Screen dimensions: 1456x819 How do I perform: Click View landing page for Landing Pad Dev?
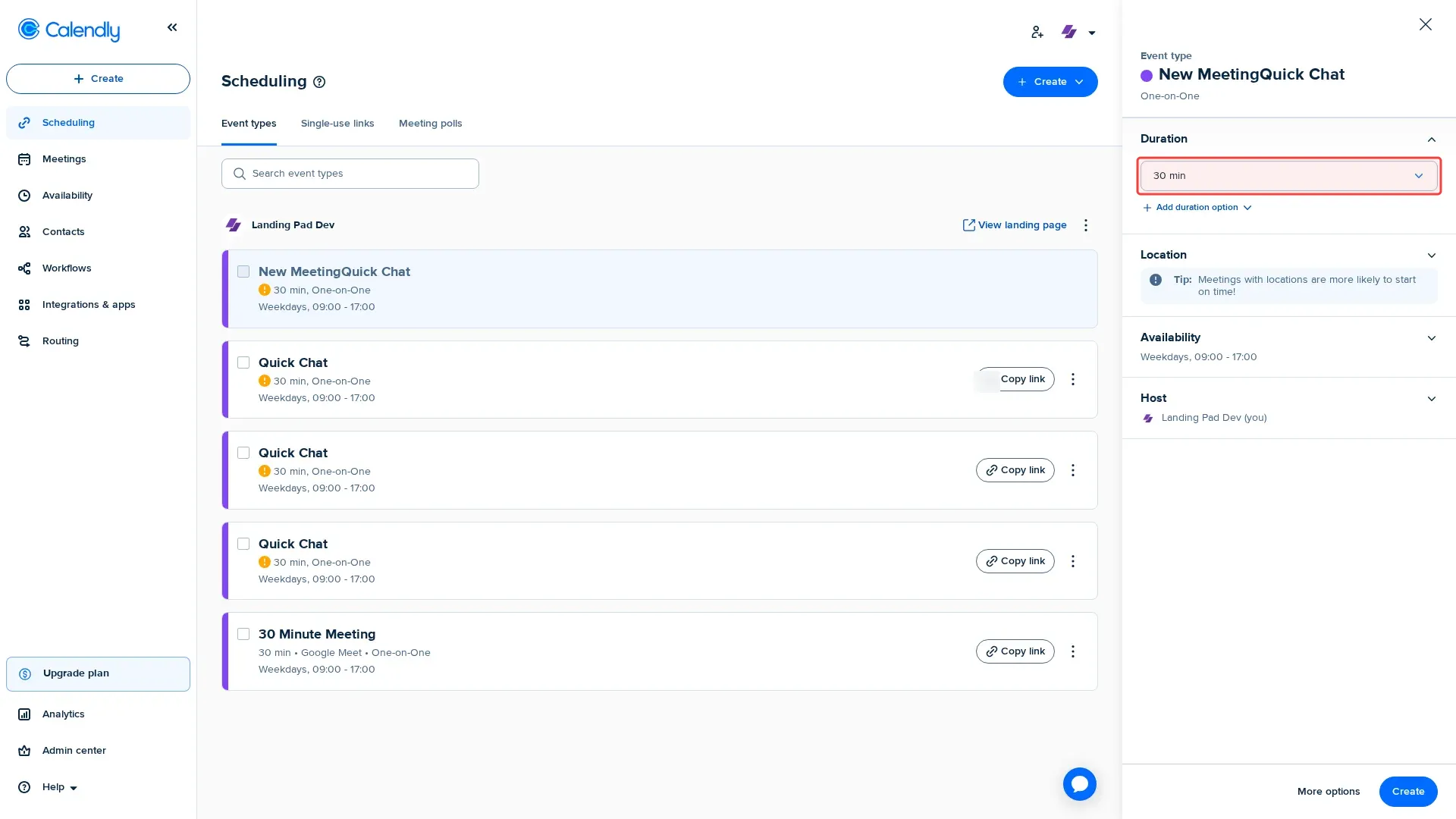[1015, 224]
